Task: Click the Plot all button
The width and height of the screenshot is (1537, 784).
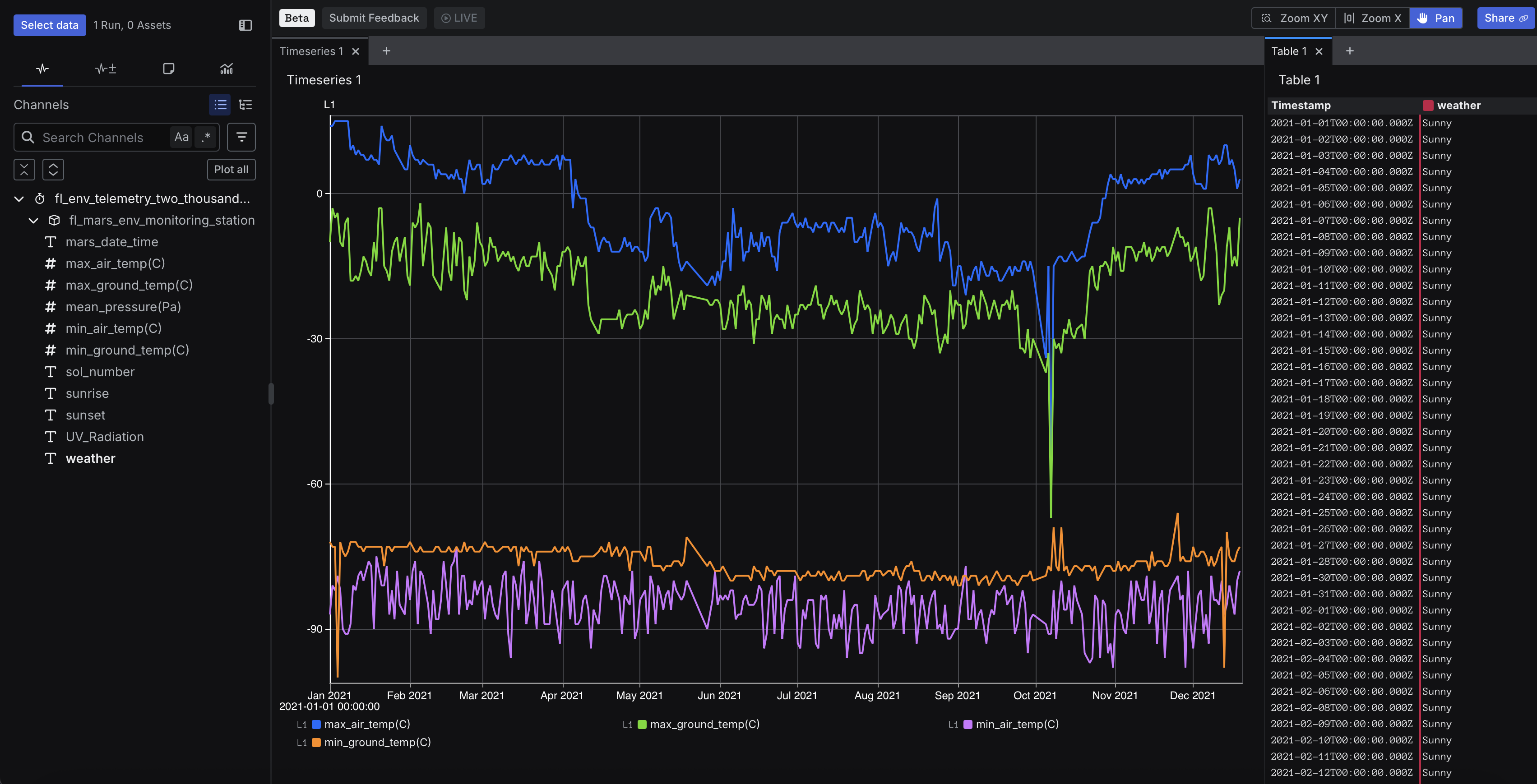Action: (231, 170)
